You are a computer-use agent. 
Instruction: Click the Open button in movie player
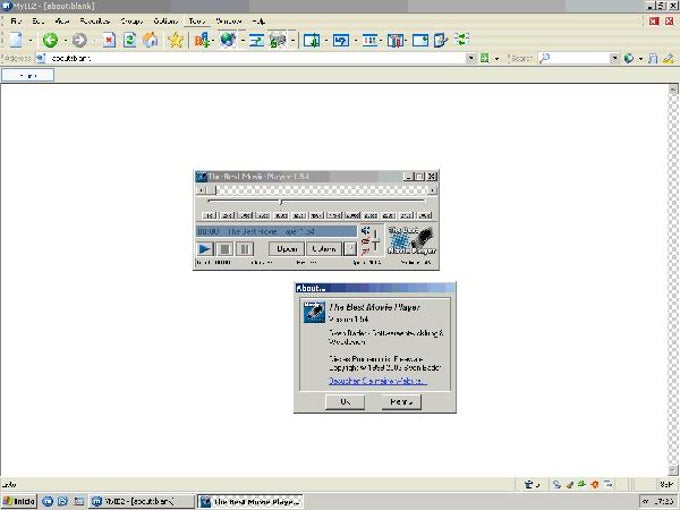point(287,249)
